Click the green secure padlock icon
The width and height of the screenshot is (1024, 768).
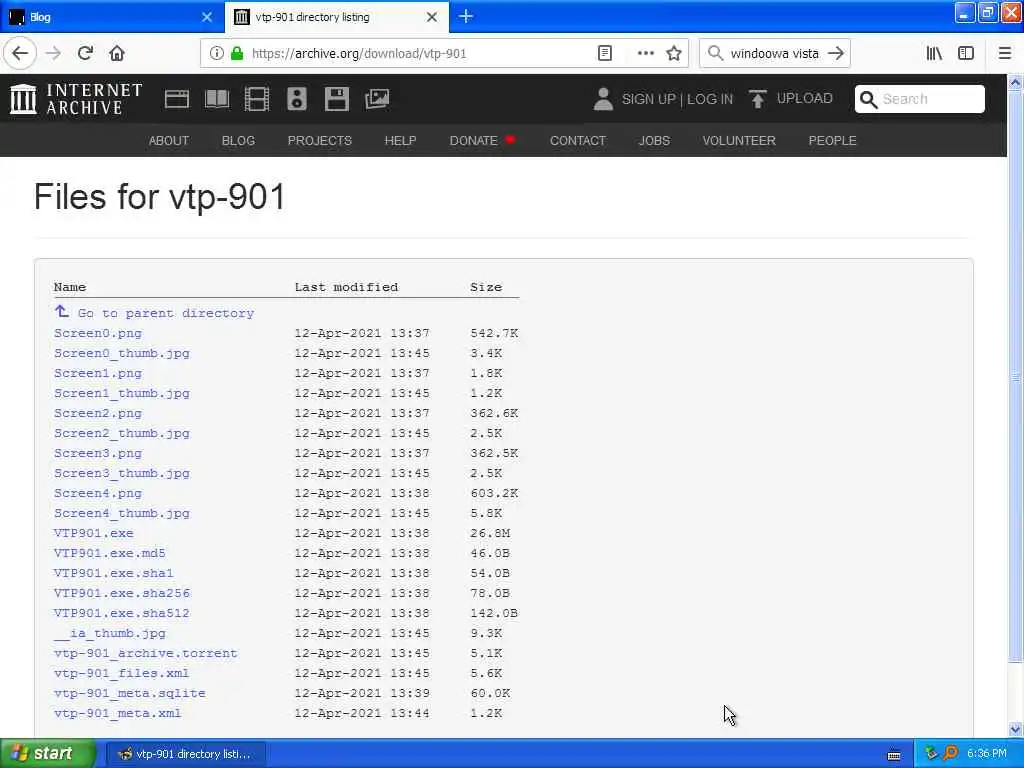point(236,54)
